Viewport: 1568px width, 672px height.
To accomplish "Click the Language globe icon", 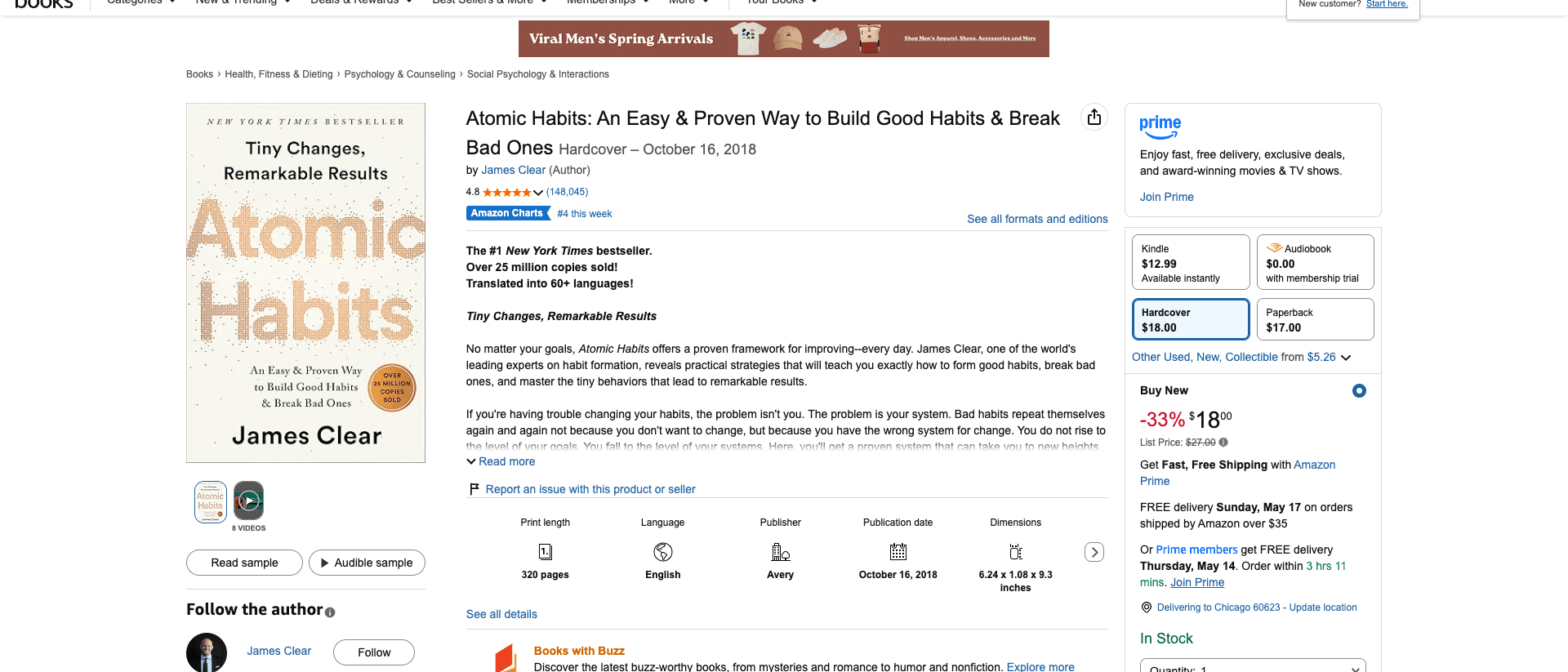I will (663, 552).
